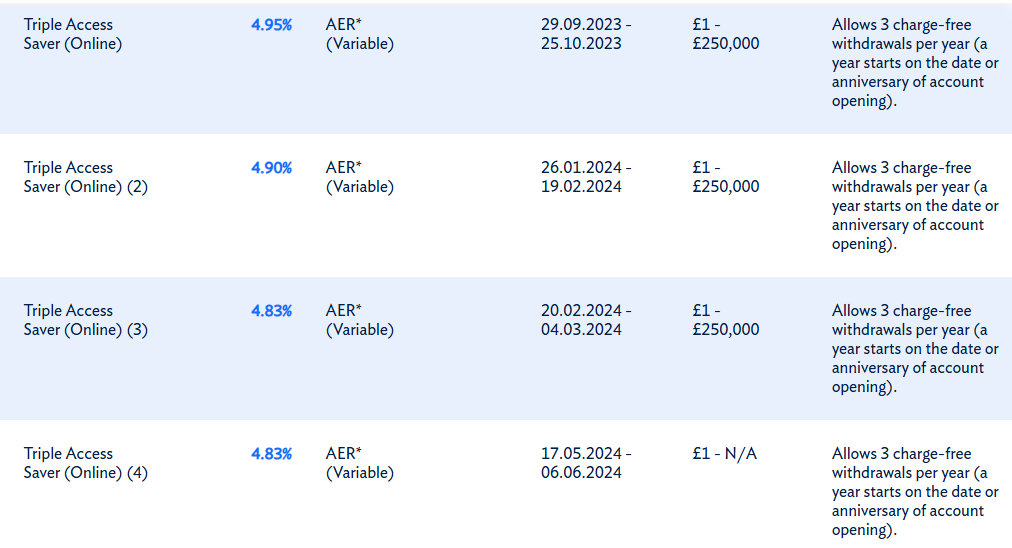
Task: Click AER* (Variable) text for Saver (4)
Action: [359, 463]
